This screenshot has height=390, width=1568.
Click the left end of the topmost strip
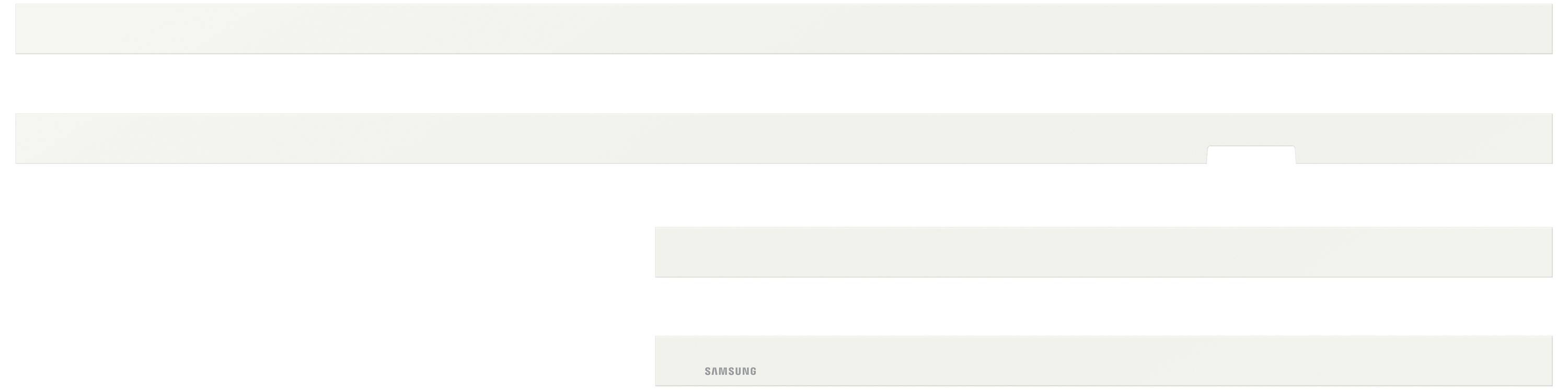tap(25, 29)
